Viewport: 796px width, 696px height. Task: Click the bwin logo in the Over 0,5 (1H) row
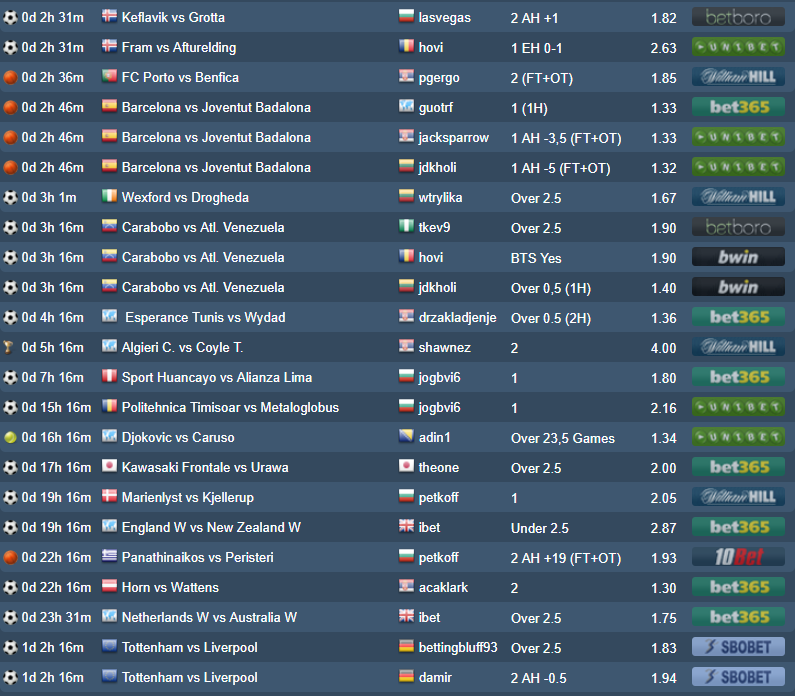(738, 287)
